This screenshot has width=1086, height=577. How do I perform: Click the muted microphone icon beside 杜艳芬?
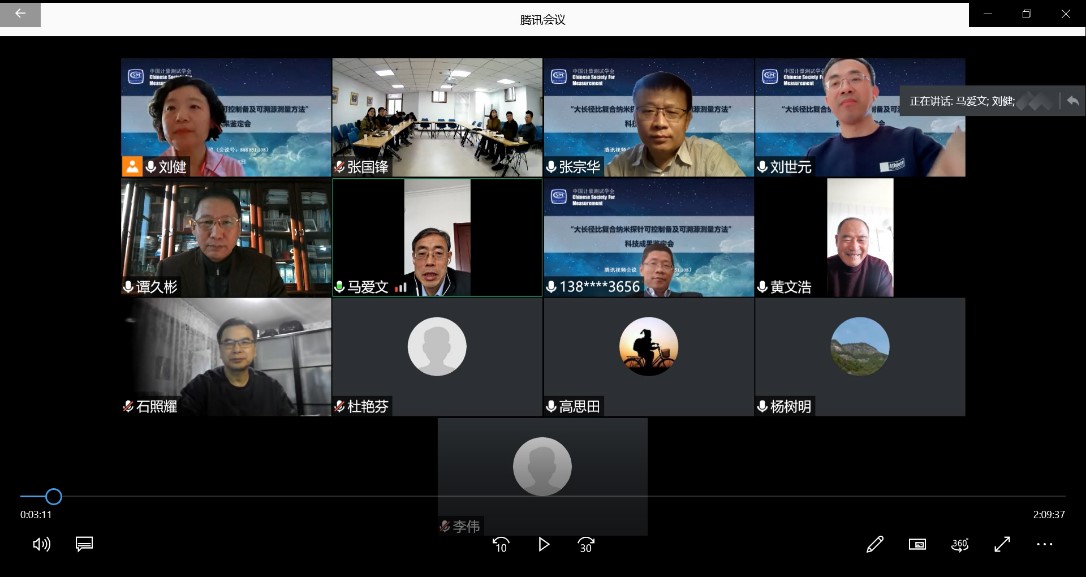340,406
